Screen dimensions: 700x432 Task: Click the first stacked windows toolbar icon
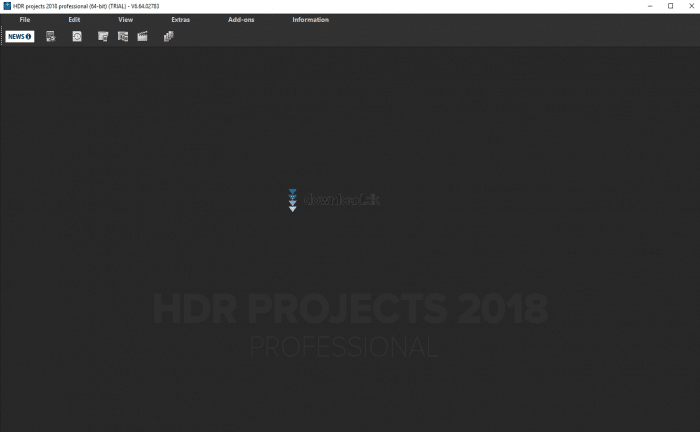tap(103, 37)
